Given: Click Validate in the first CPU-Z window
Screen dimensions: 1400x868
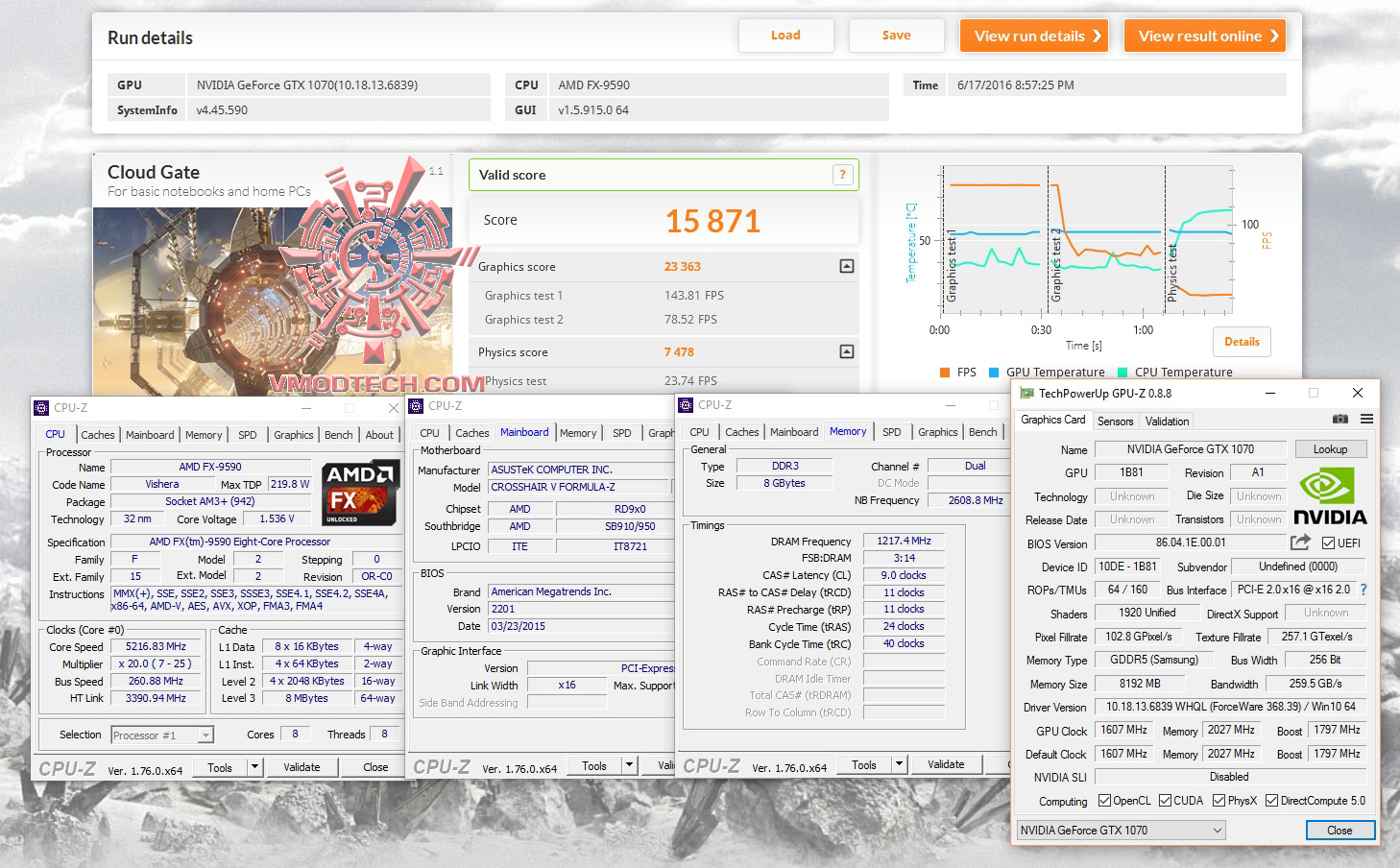Looking at the screenshot, I should pyautogui.click(x=302, y=767).
